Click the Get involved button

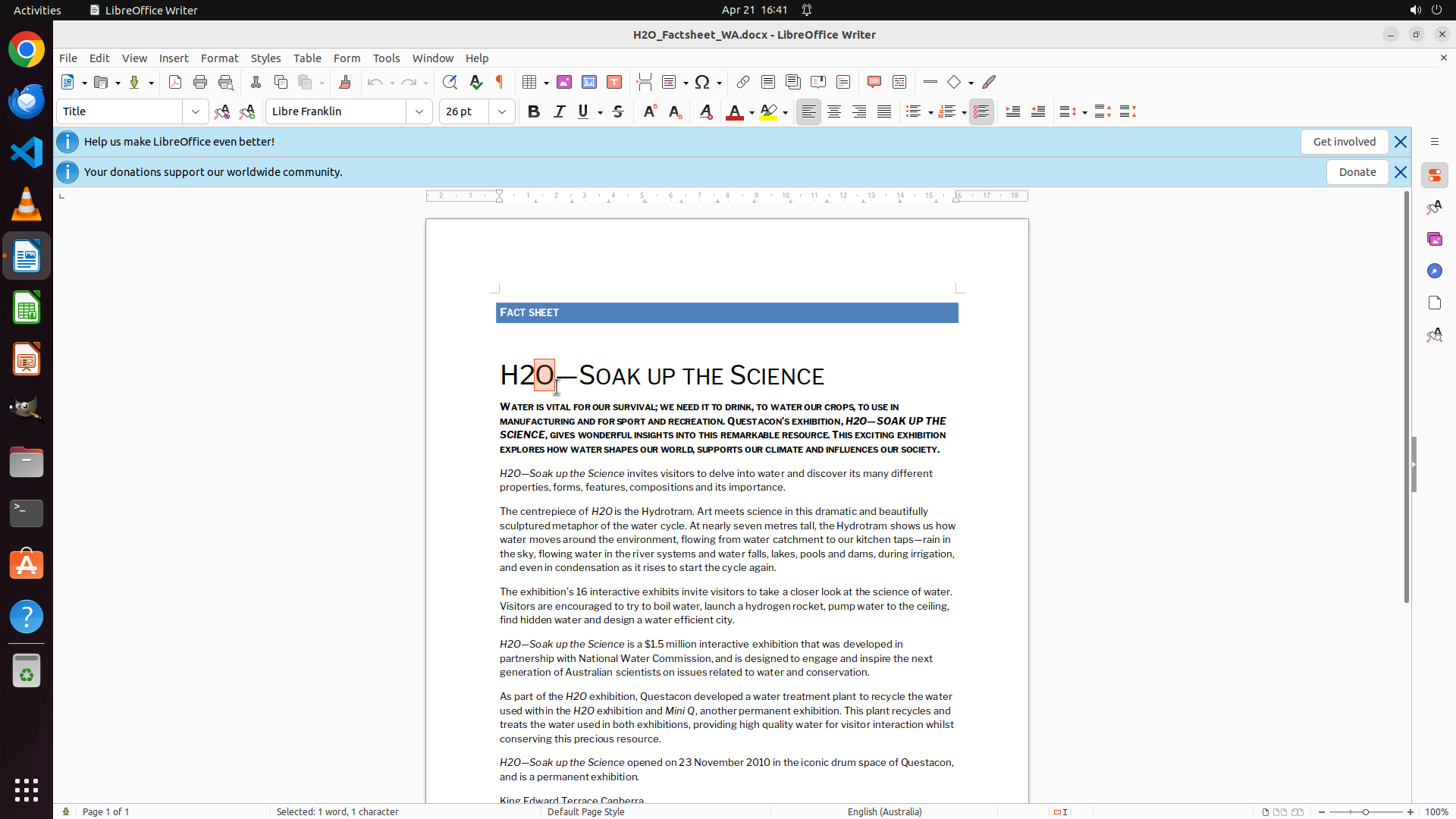1344,142
